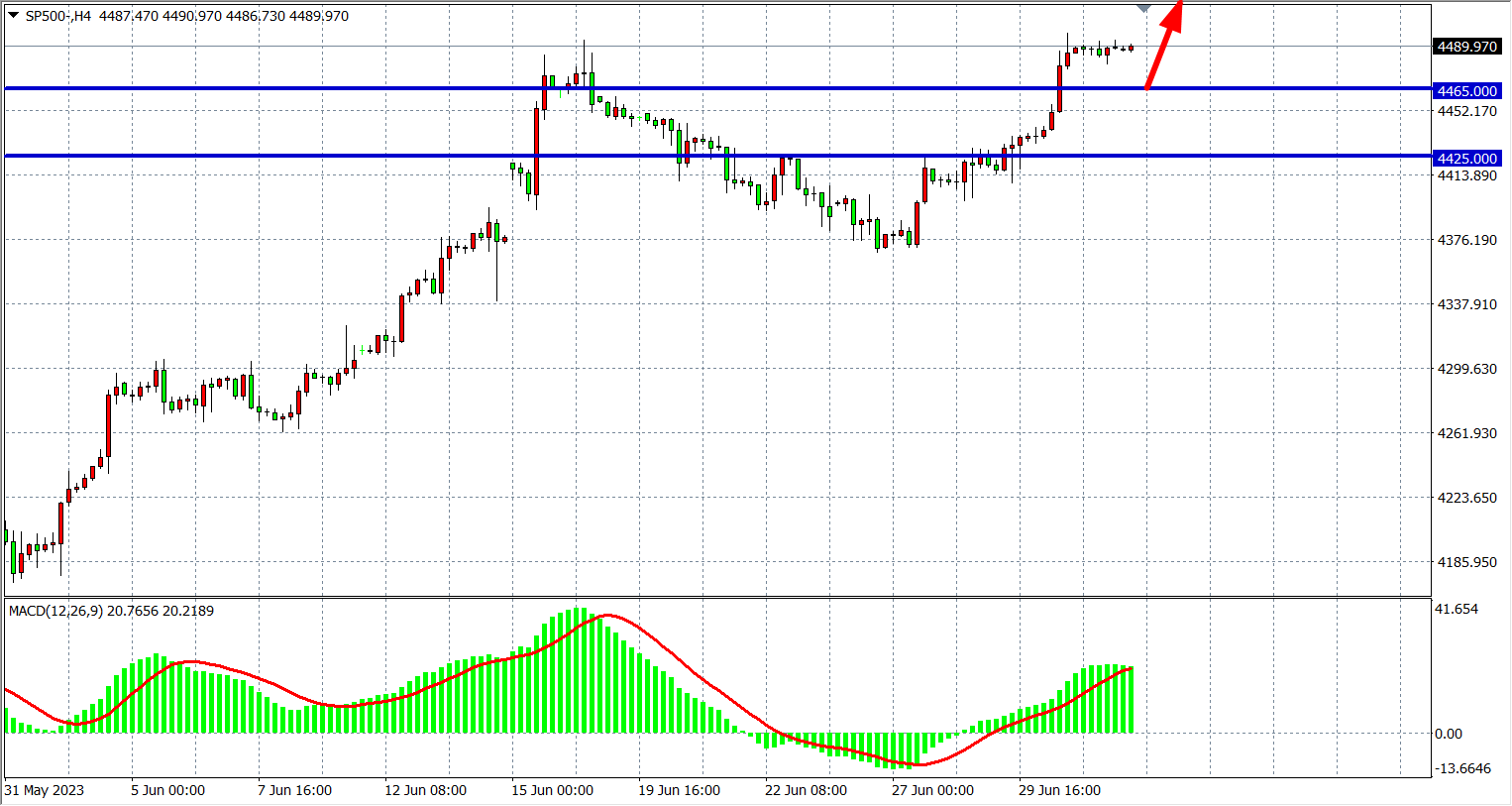Click the 4425.000 blue price label
The width and height of the screenshot is (1512, 806).
tap(1466, 159)
